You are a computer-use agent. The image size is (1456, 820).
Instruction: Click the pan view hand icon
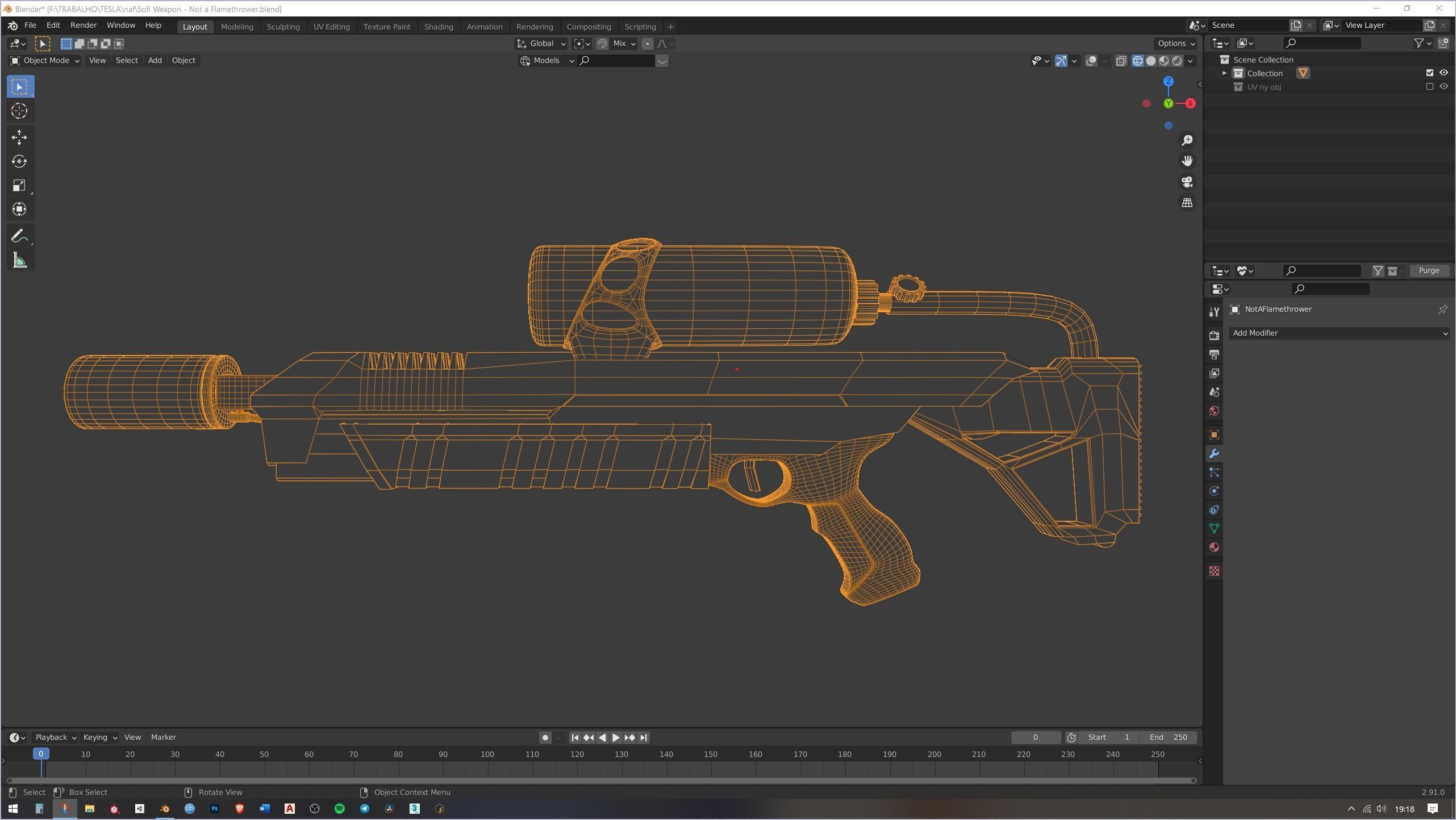(1187, 161)
